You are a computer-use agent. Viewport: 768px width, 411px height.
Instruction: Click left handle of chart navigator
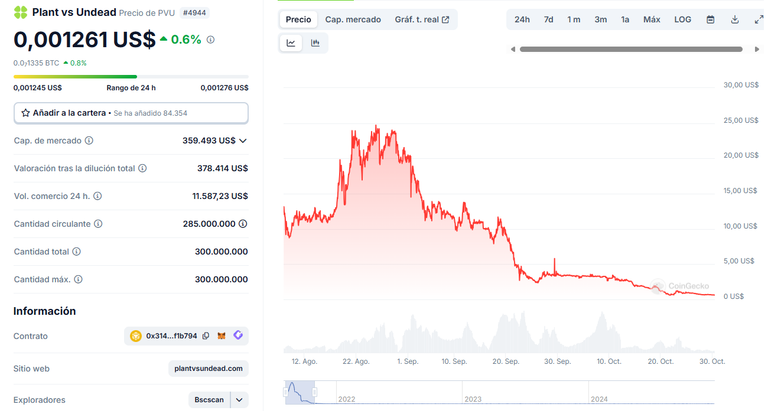286,392
